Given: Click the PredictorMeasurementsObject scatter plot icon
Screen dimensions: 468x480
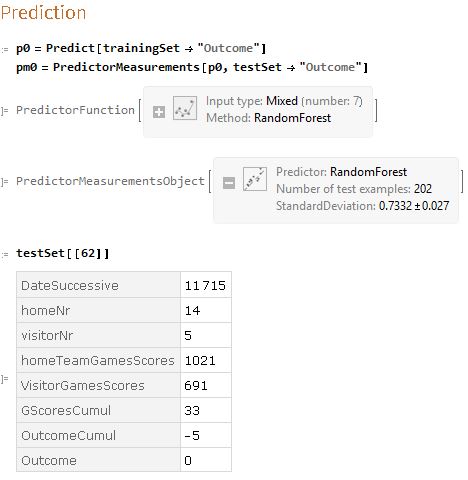Looking at the screenshot, I should pos(255,179).
